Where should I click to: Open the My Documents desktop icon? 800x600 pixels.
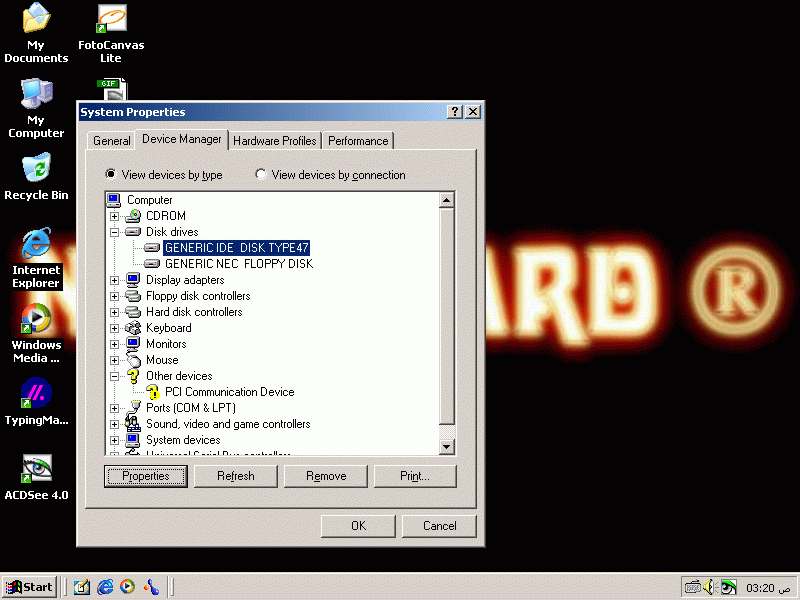click(x=36, y=33)
